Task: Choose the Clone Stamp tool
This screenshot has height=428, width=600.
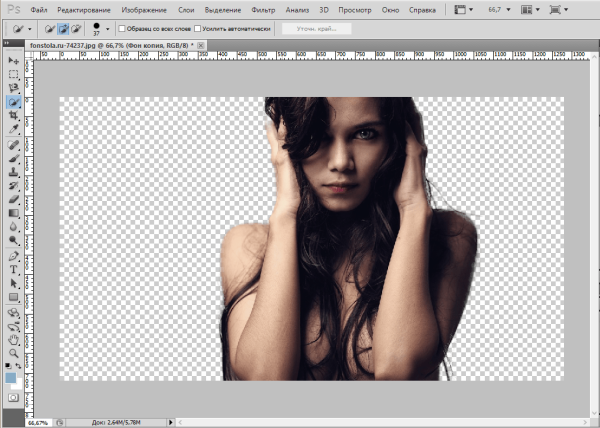Action: [14, 171]
